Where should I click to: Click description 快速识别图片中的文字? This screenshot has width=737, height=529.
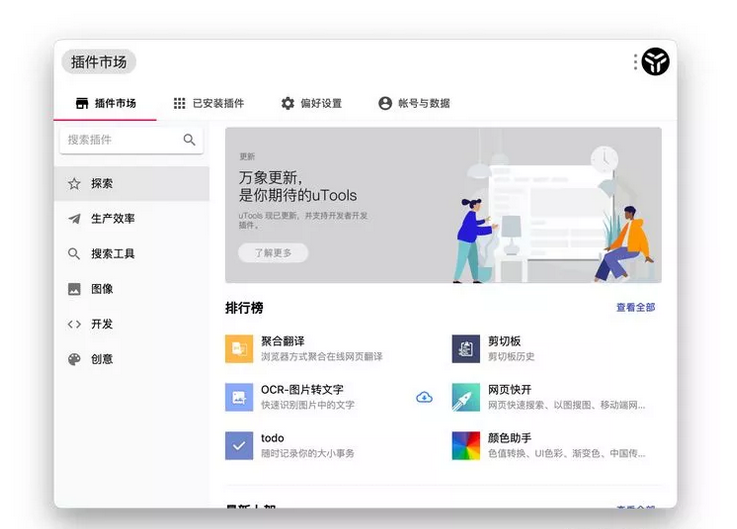(307, 405)
